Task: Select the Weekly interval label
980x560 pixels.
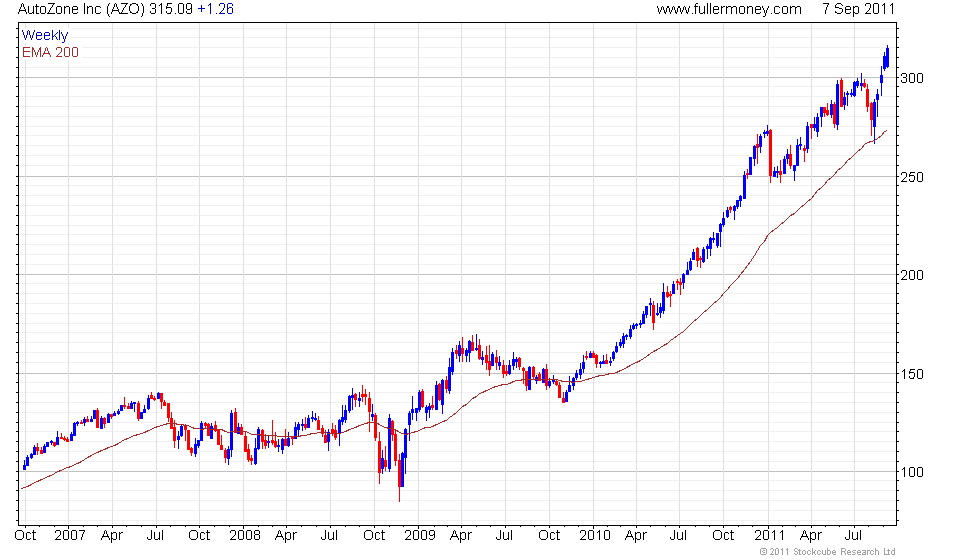Action: (45, 36)
